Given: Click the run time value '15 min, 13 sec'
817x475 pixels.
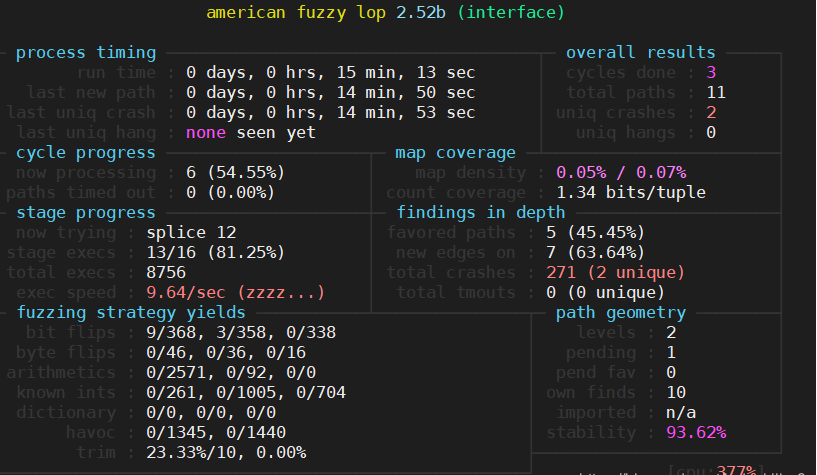Looking at the screenshot, I should tap(405, 72).
